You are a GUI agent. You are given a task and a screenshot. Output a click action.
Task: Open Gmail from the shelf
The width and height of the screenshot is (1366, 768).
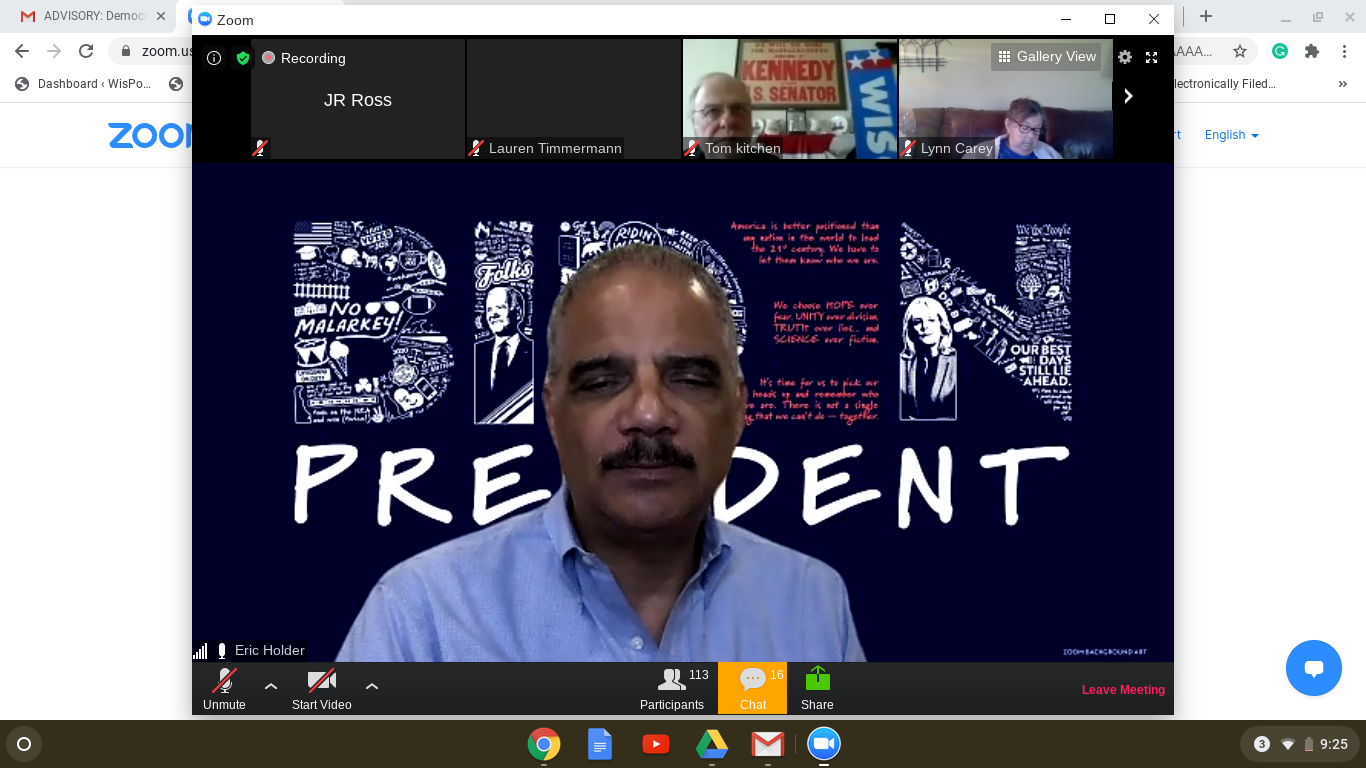768,744
